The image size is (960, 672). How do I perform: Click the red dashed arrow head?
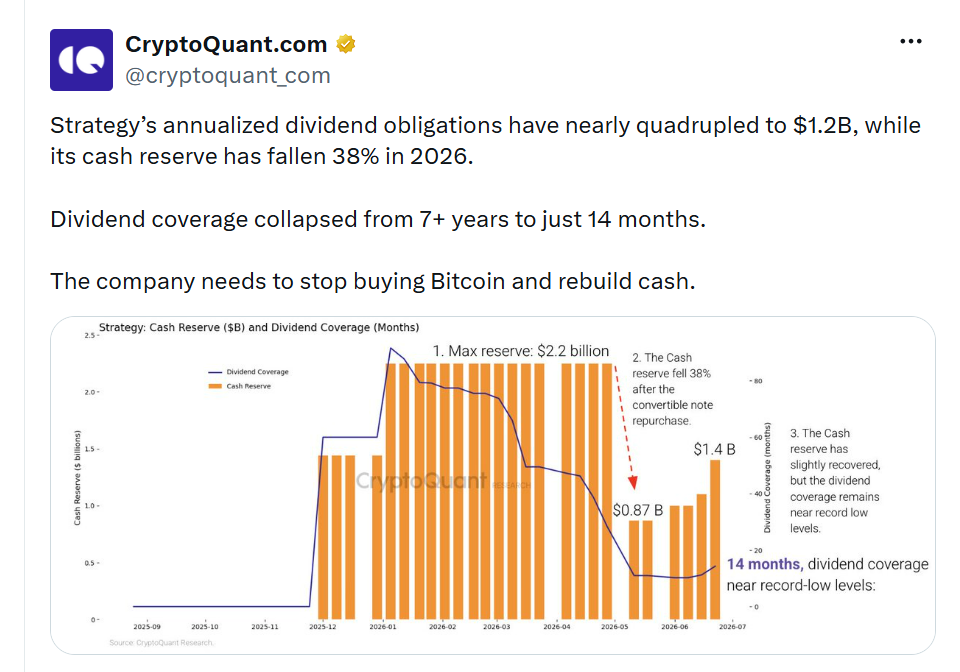(x=633, y=482)
